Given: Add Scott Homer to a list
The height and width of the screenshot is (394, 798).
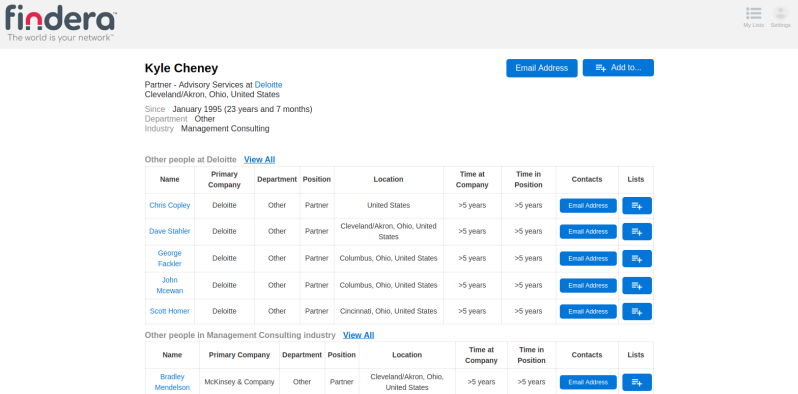Looking at the screenshot, I should [x=637, y=312].
